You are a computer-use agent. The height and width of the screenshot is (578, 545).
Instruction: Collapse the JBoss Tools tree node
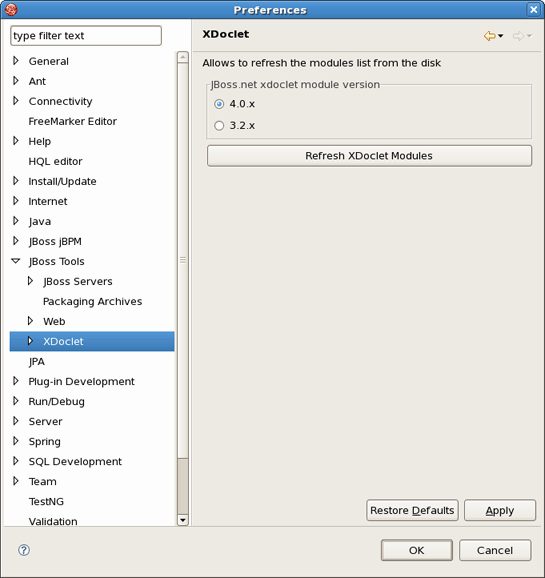(x=15, y=261)
